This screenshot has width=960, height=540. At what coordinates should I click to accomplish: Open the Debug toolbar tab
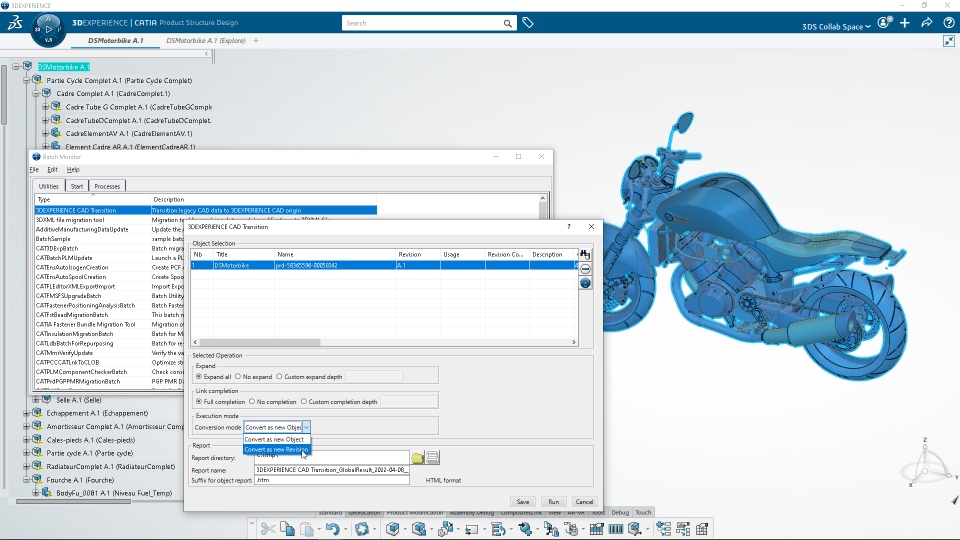(620, 512)
